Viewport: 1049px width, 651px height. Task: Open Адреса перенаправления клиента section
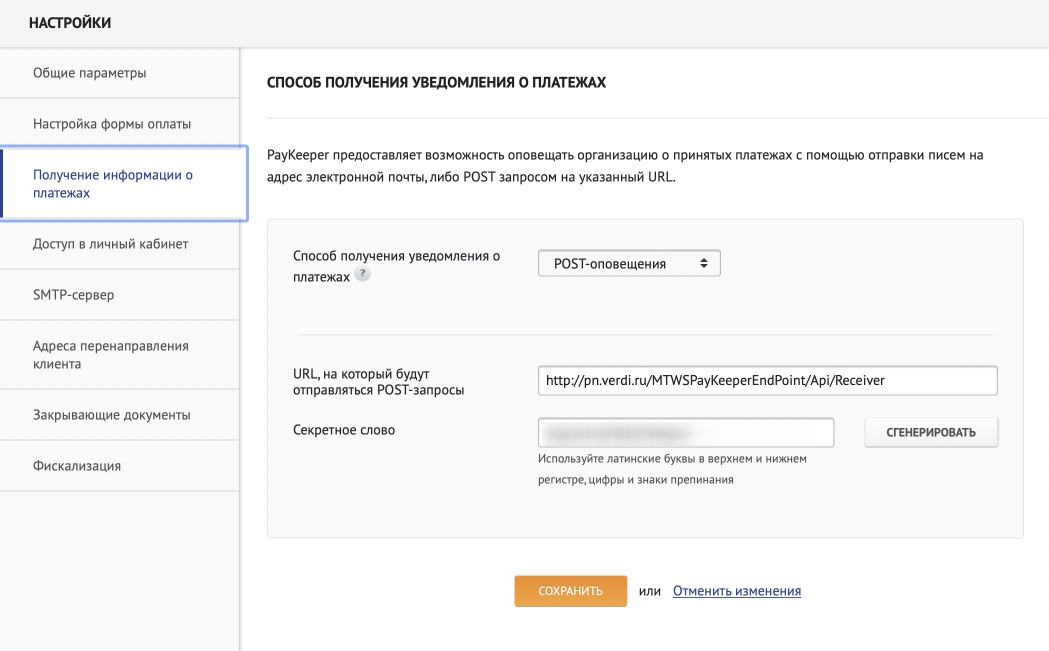pyautogui.click(x=111, y=355)
